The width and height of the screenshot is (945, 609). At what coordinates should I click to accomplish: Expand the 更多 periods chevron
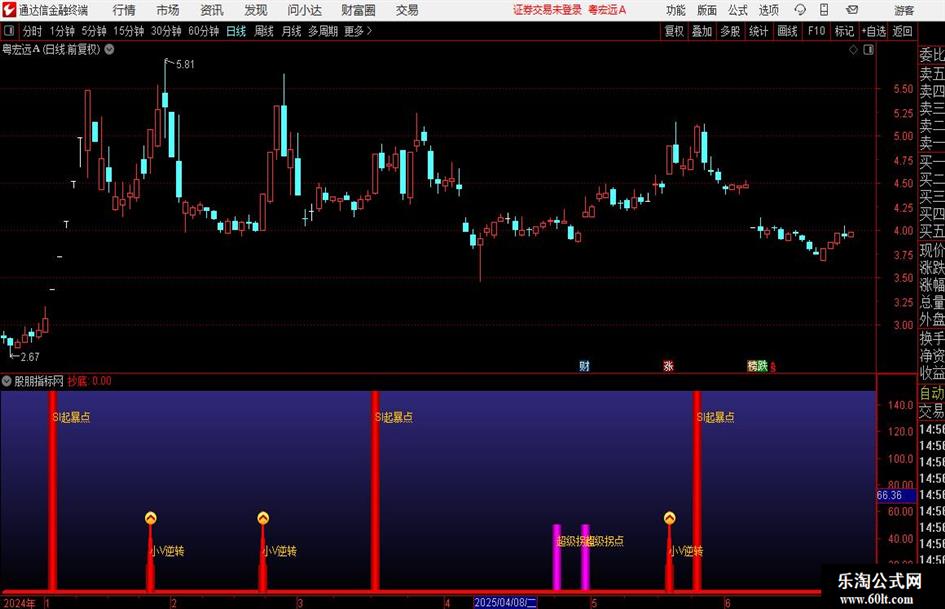point(358,31)
